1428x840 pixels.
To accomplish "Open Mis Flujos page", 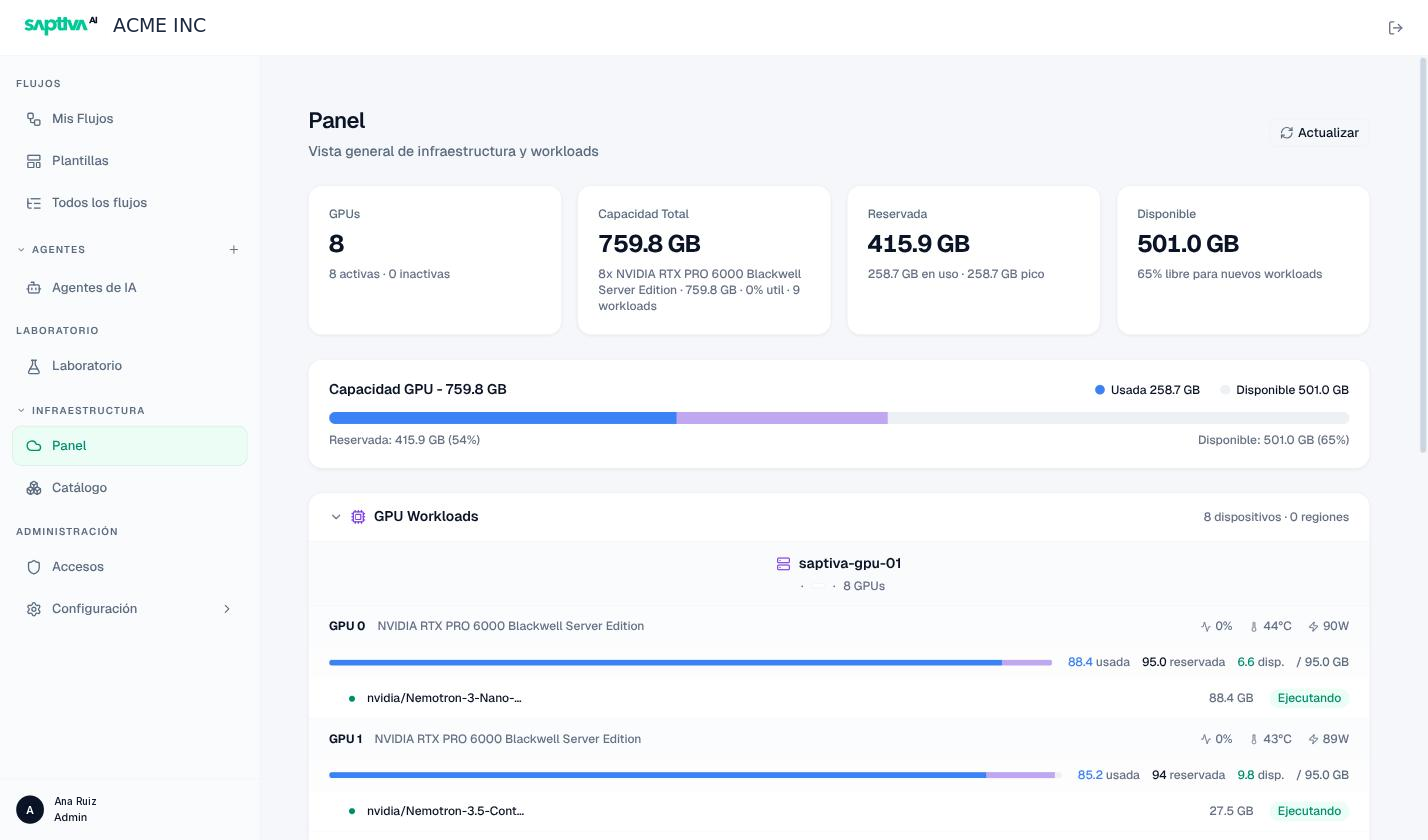I will coord(130,119).
